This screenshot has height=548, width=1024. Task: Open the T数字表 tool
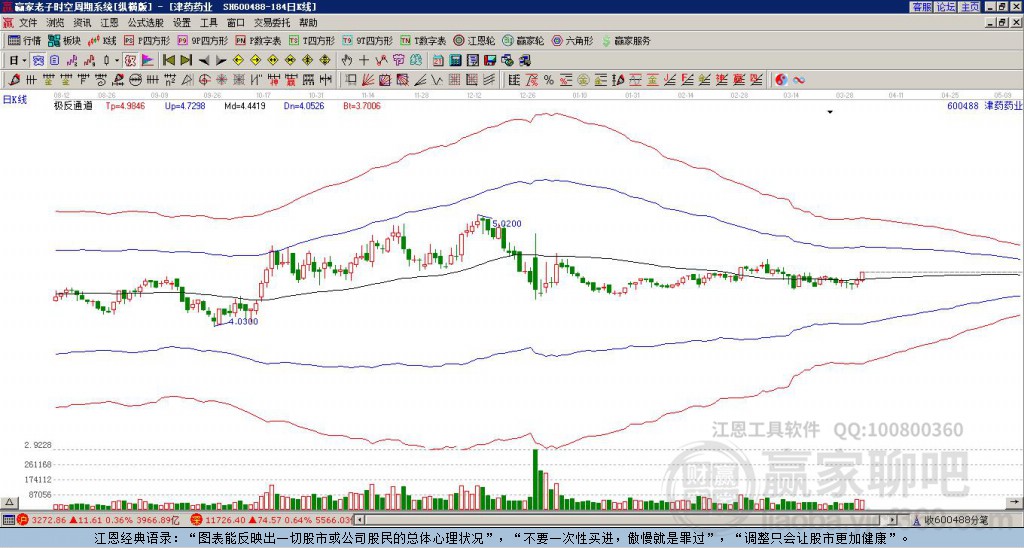(423, 40)
